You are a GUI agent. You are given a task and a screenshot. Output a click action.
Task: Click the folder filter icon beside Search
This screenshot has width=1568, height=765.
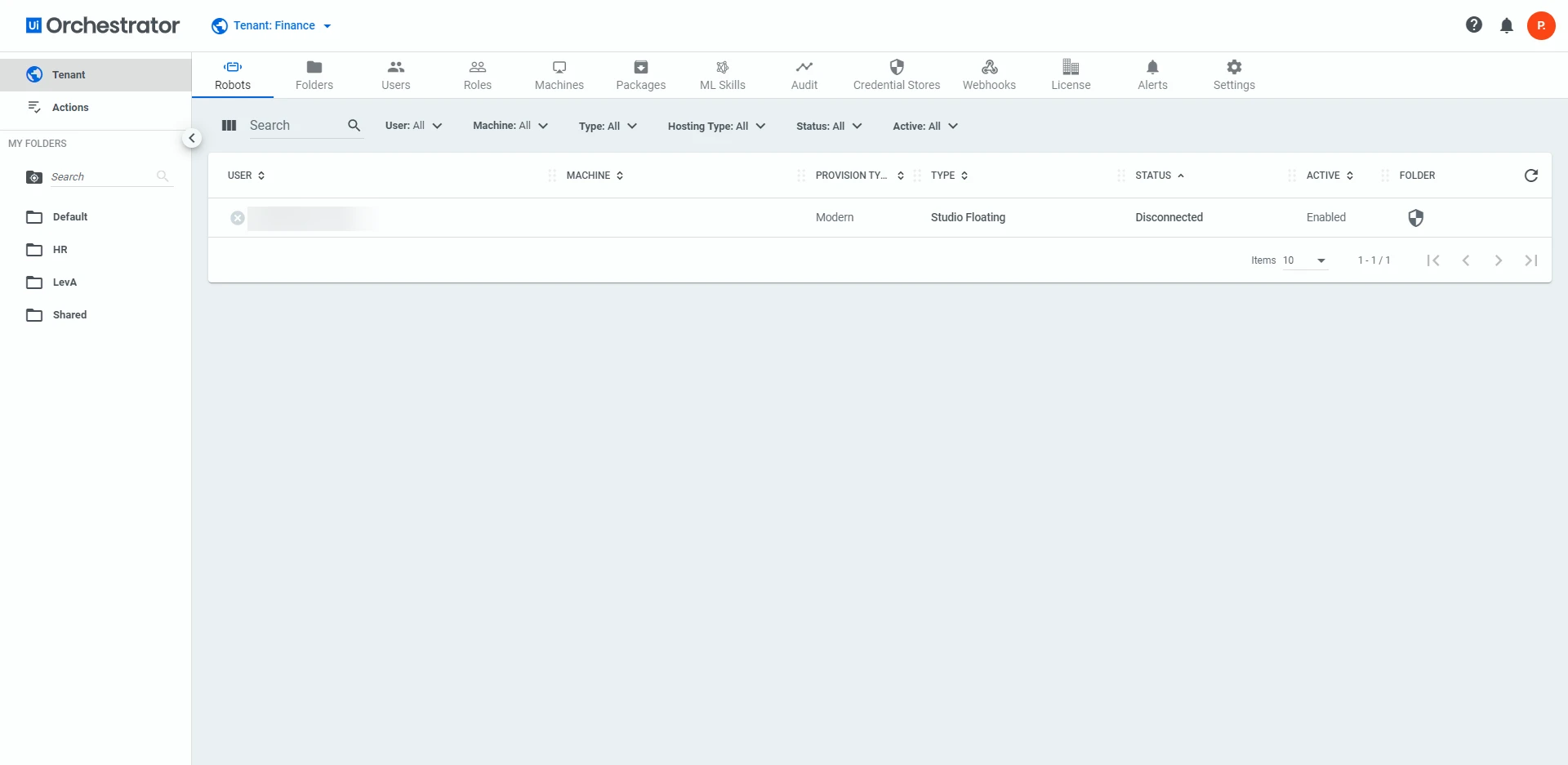34,177
